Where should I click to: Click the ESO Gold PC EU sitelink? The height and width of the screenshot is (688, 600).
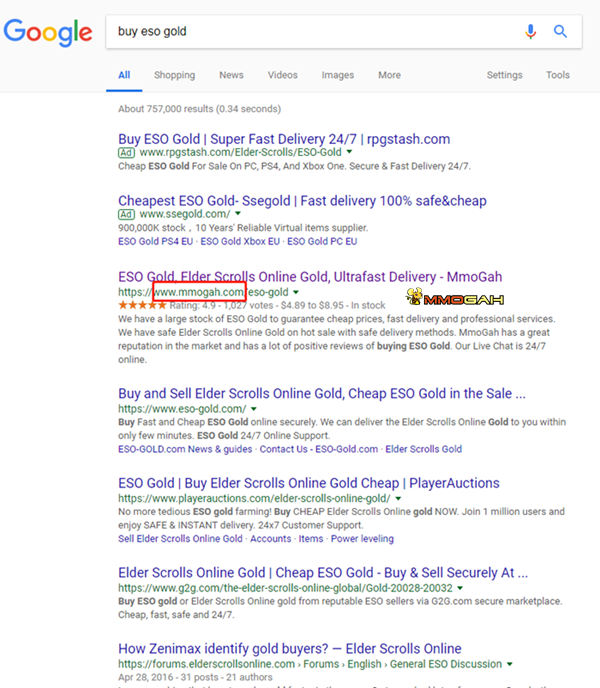coord(322,241)
